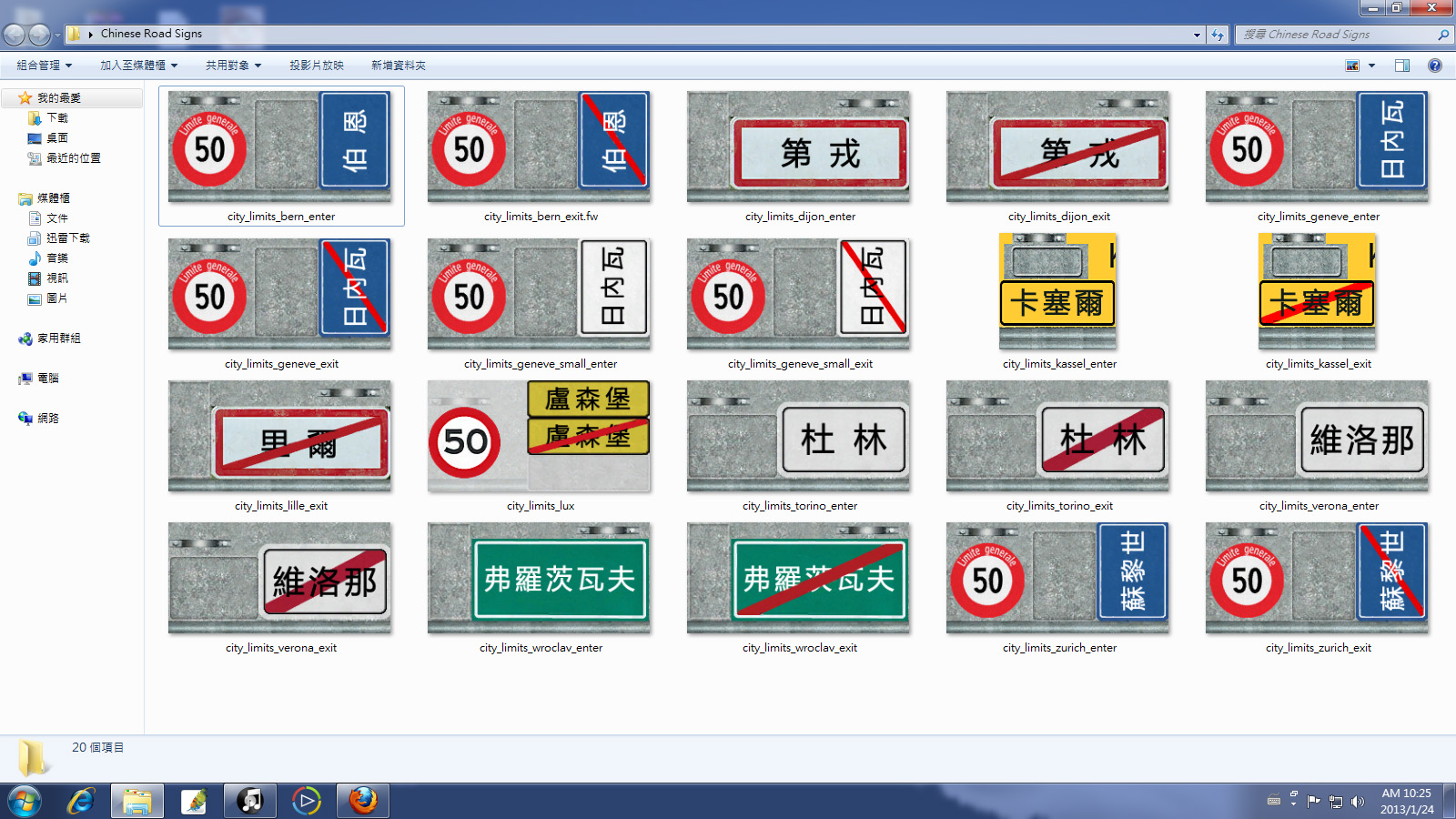The height and width of the screenshot is (819, 1456).
Task: Select city_limits_lille_exit thumbnail
Action: point(280,437)
